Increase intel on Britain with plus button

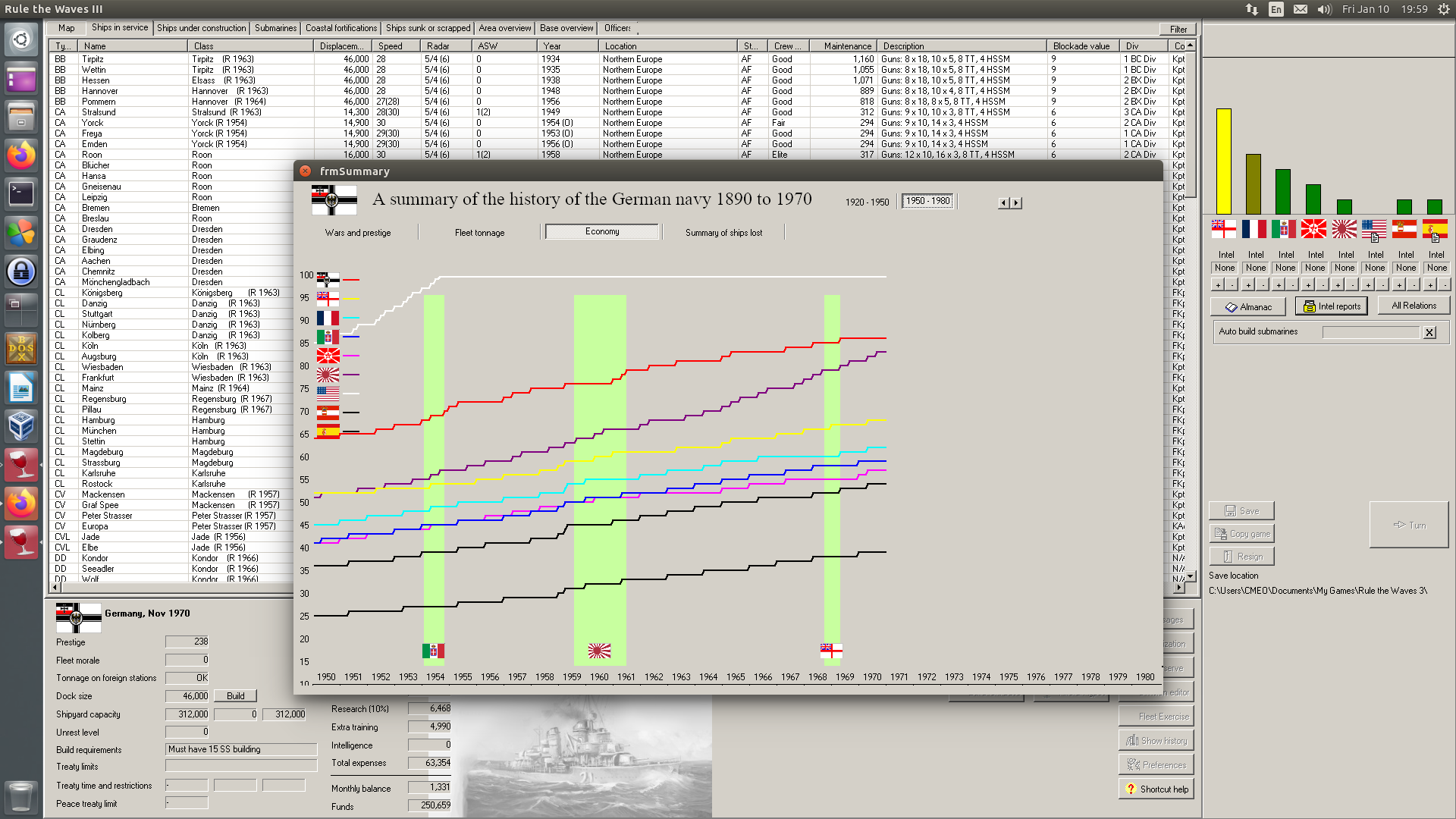pyautogui.click(x=1218, y=285)
